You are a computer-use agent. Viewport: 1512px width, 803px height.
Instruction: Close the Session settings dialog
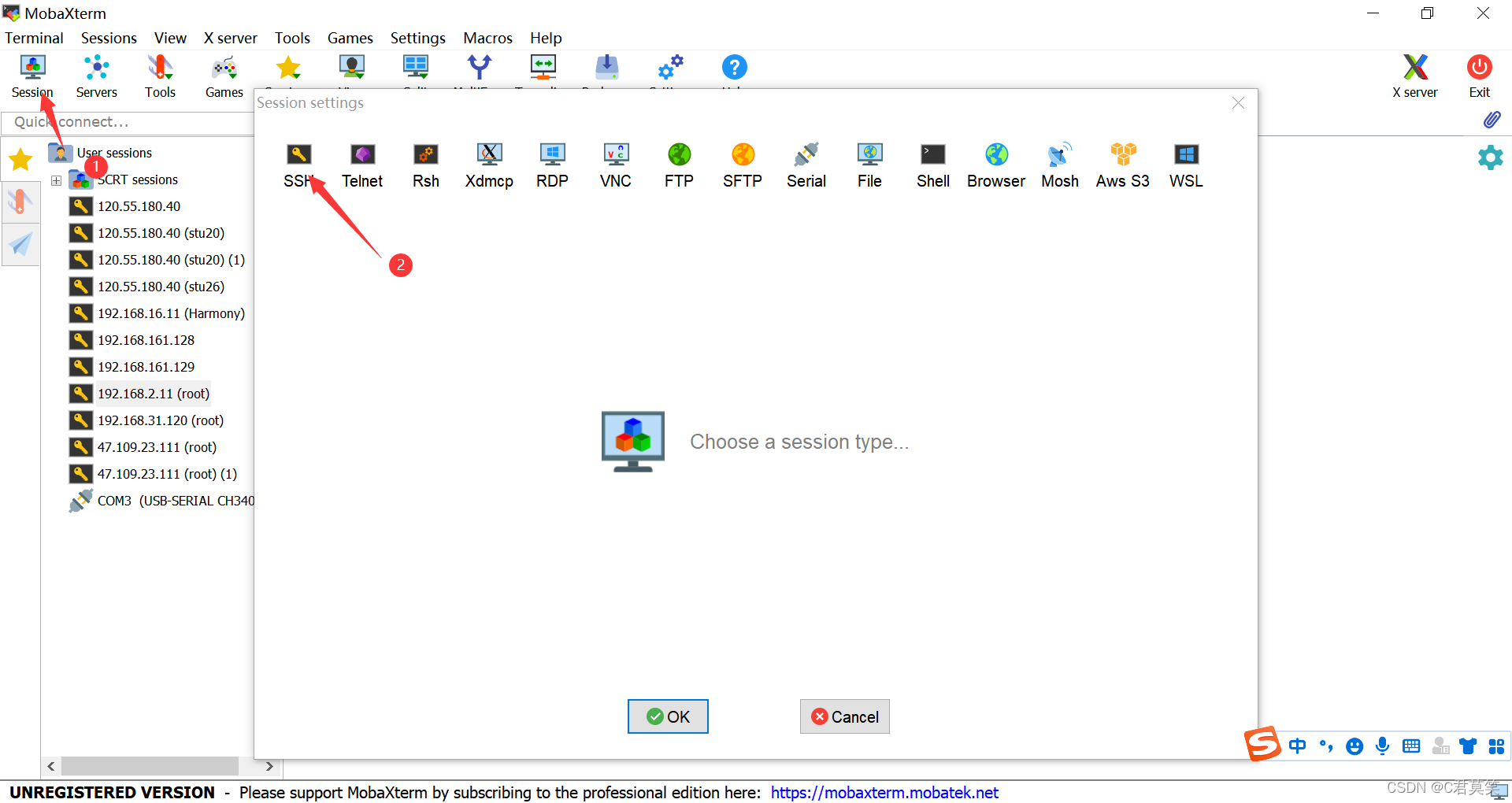(x=1238, y=103)
